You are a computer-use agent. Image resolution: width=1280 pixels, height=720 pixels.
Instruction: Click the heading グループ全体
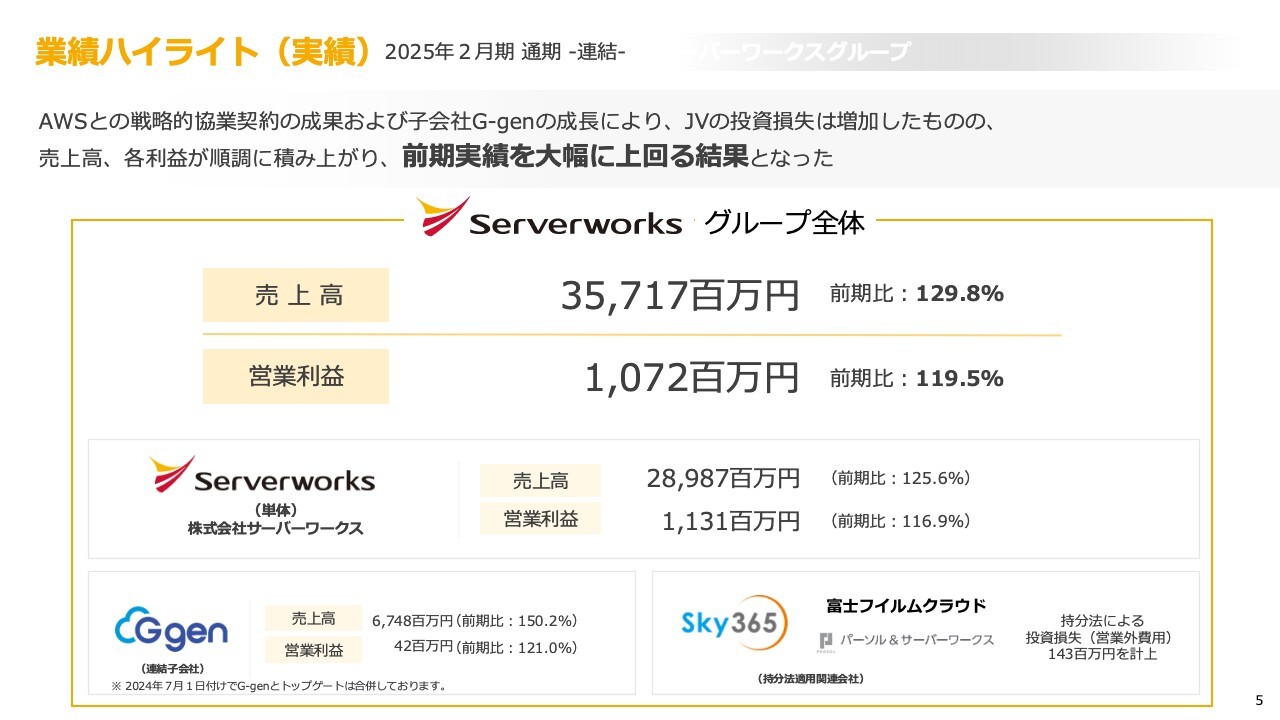[784, 222]
